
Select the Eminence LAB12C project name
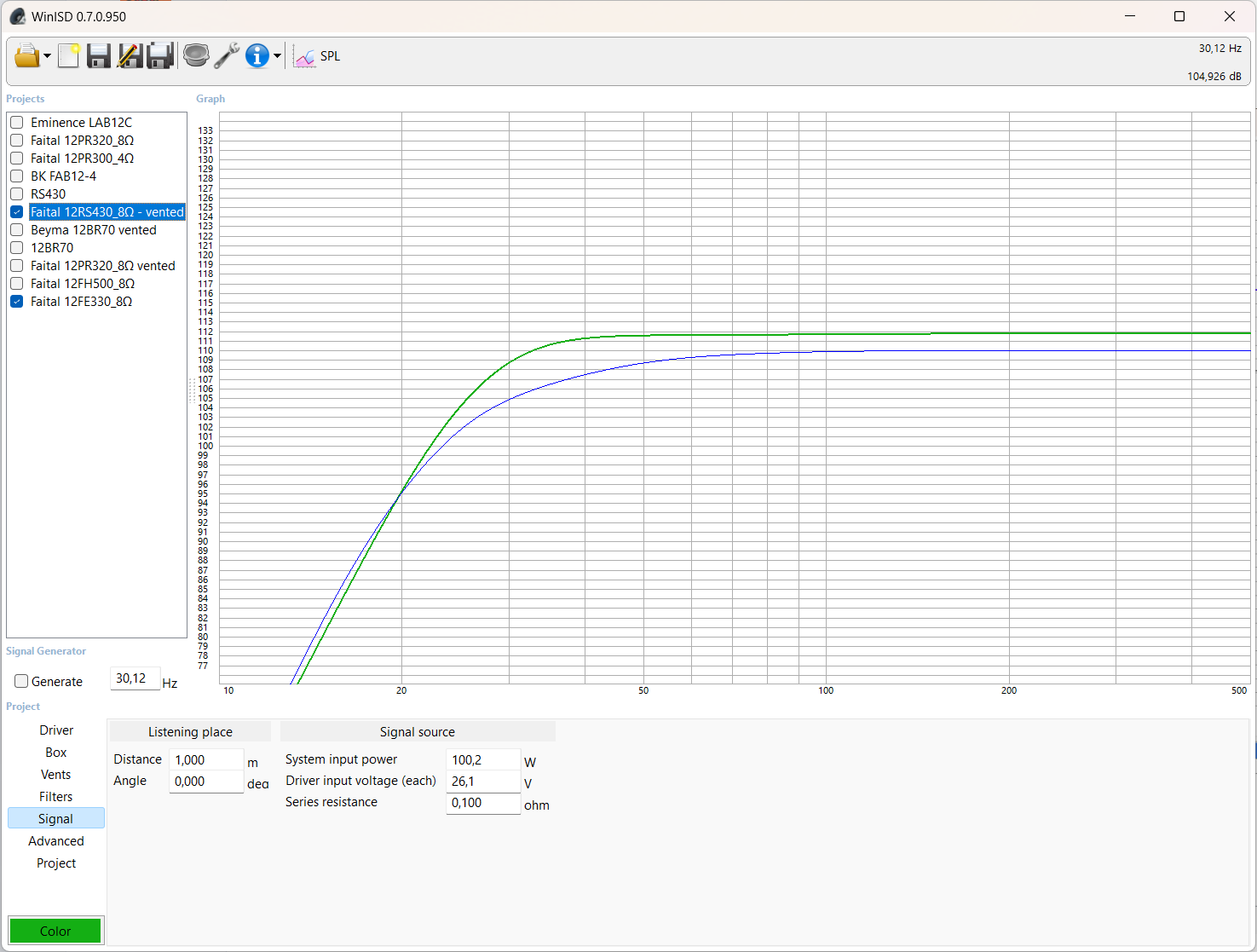[x=82, y=123]
